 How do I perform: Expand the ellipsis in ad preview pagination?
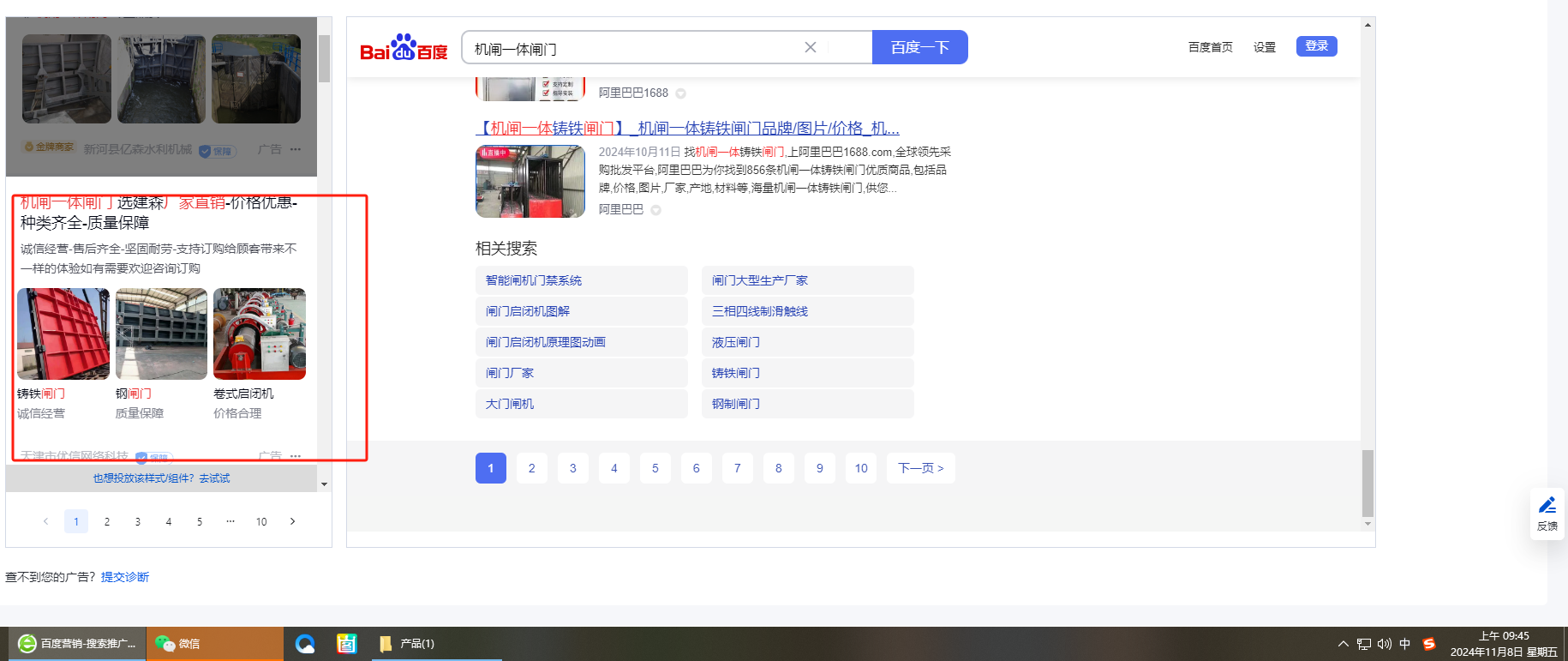[230, 521]
